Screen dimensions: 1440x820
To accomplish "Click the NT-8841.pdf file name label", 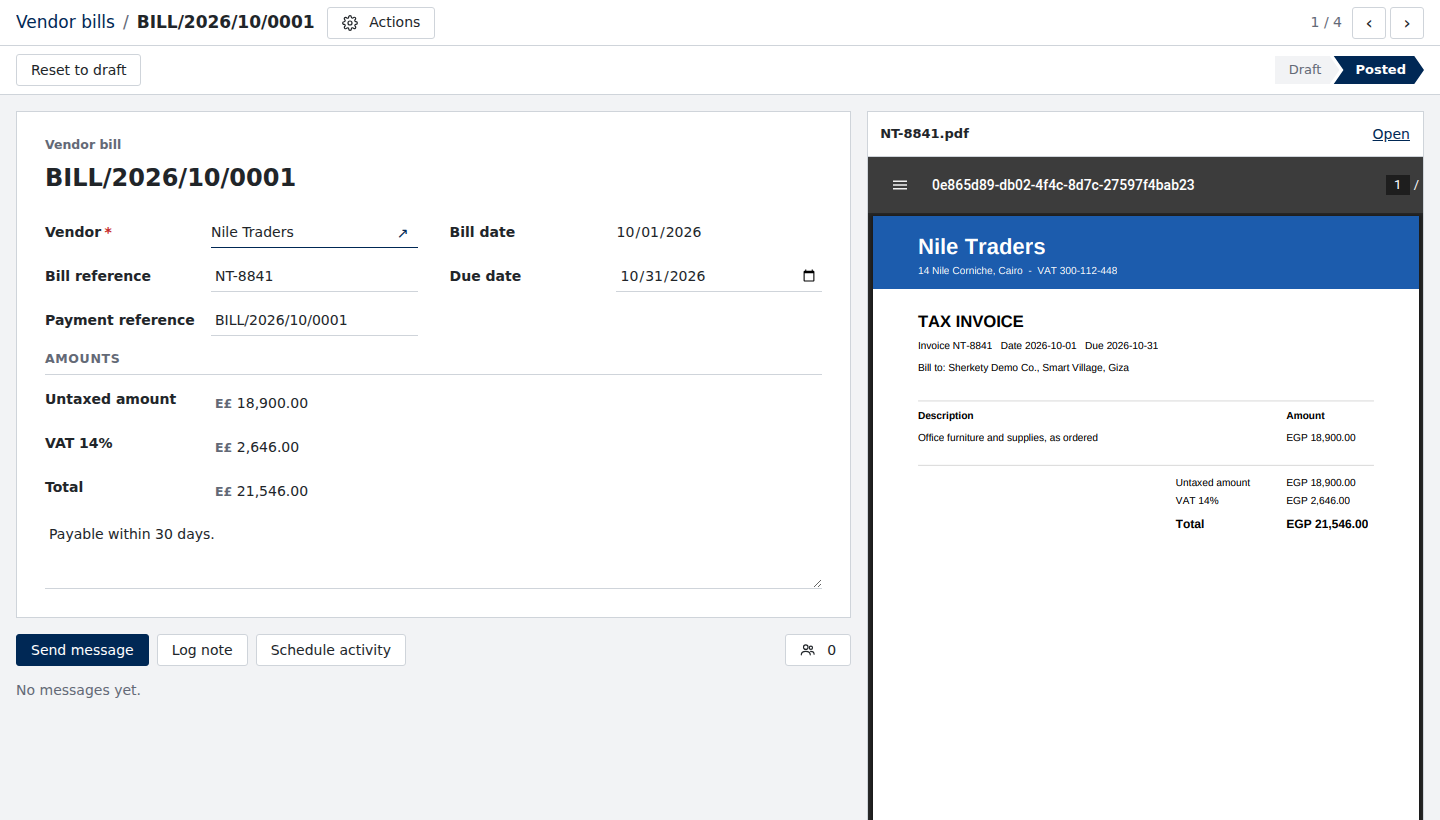I will pyautogui.click(x=925, y=134).
